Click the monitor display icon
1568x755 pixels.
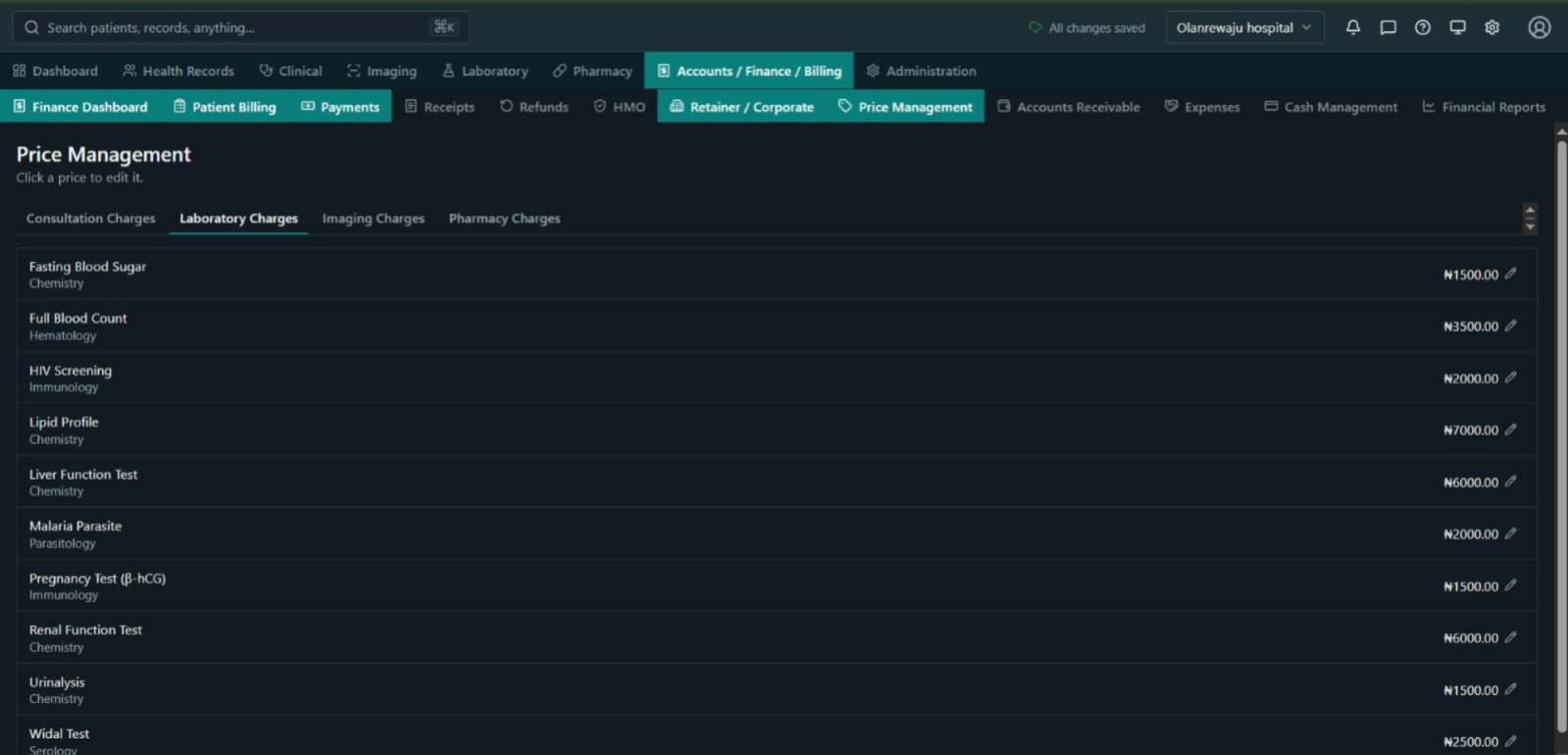point(1458,27)
